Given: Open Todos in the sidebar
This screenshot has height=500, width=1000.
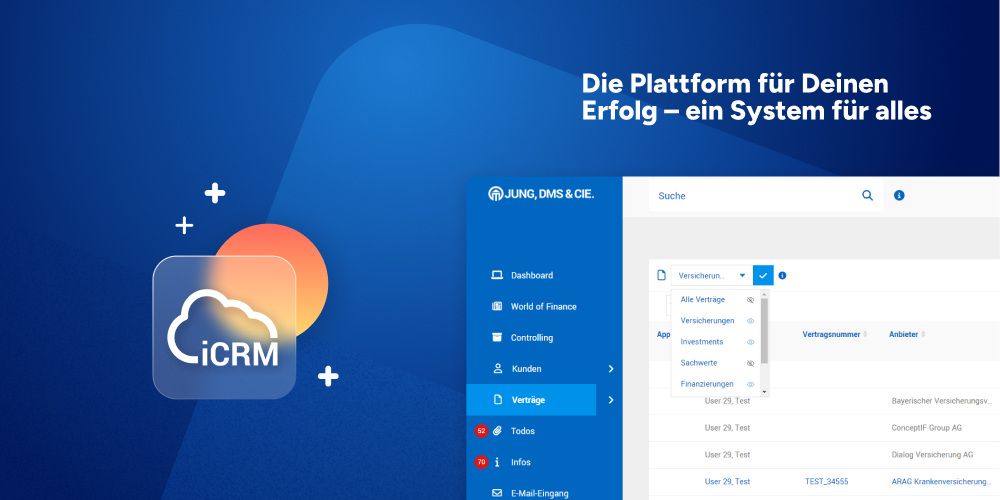Looking at the screenshot, I should (x=523, y=431).
